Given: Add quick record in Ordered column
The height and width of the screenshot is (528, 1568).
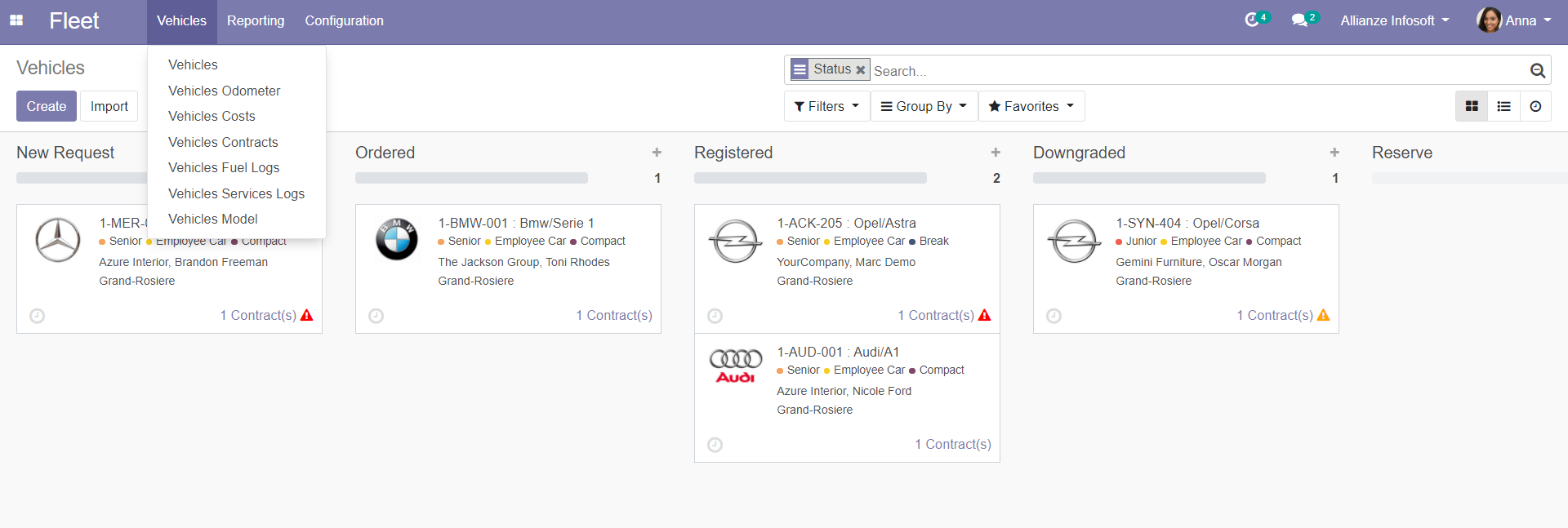Looking at the screenshot, I should point(657,153).
